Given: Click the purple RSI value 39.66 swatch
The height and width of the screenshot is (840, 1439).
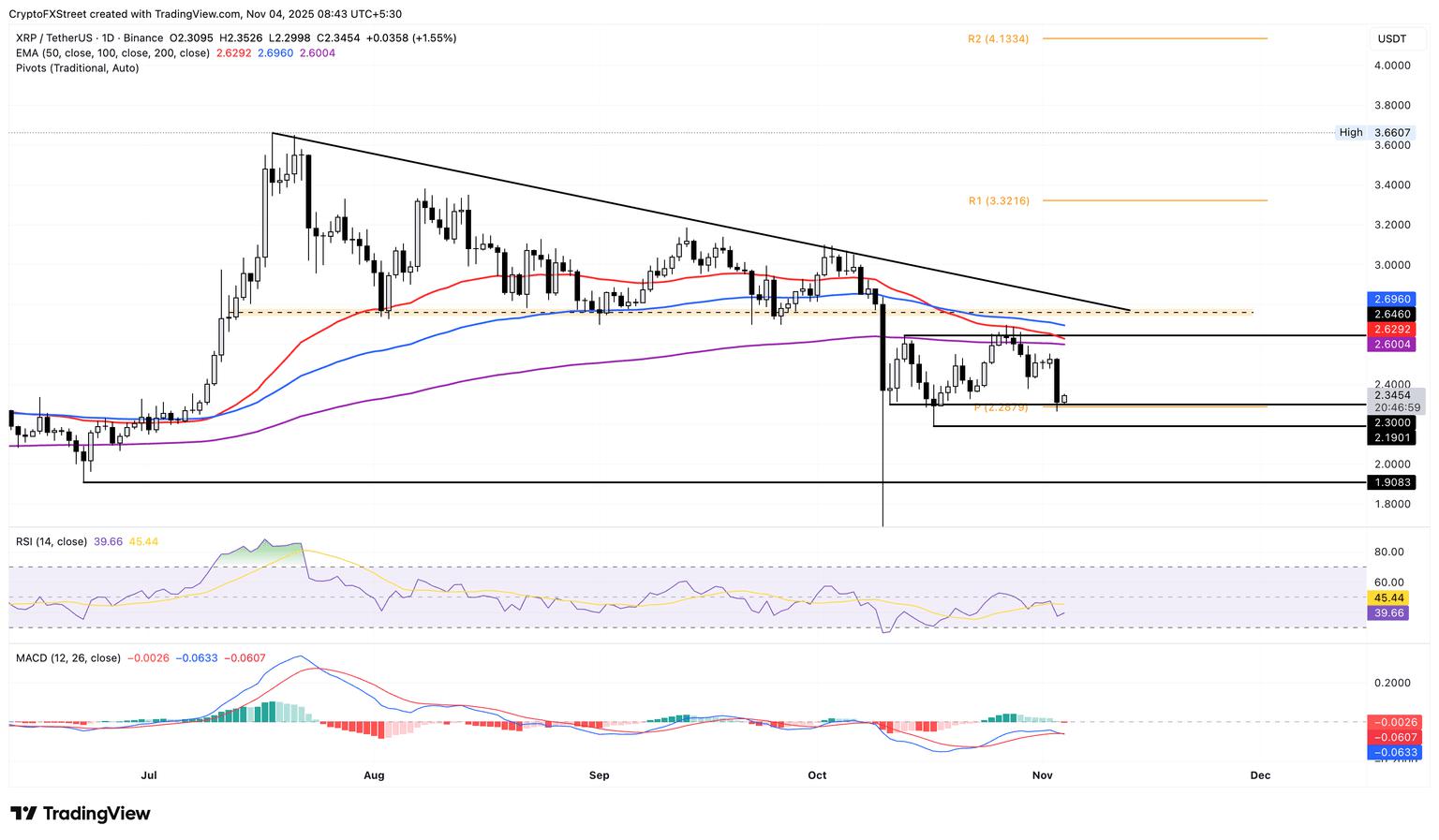Looking at the screenshot, I should point(1387,613).
